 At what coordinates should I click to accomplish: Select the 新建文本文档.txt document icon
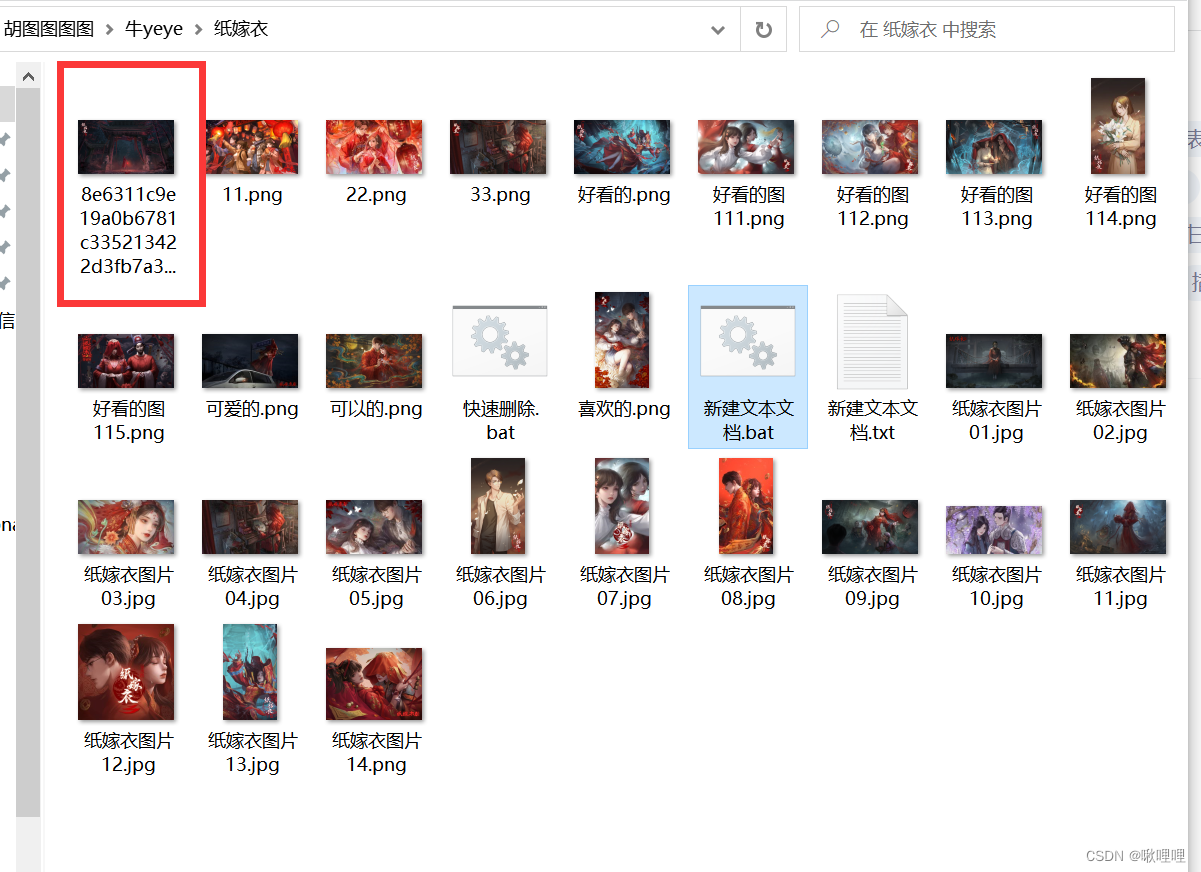pyautogui.click(x=872, y=341)
